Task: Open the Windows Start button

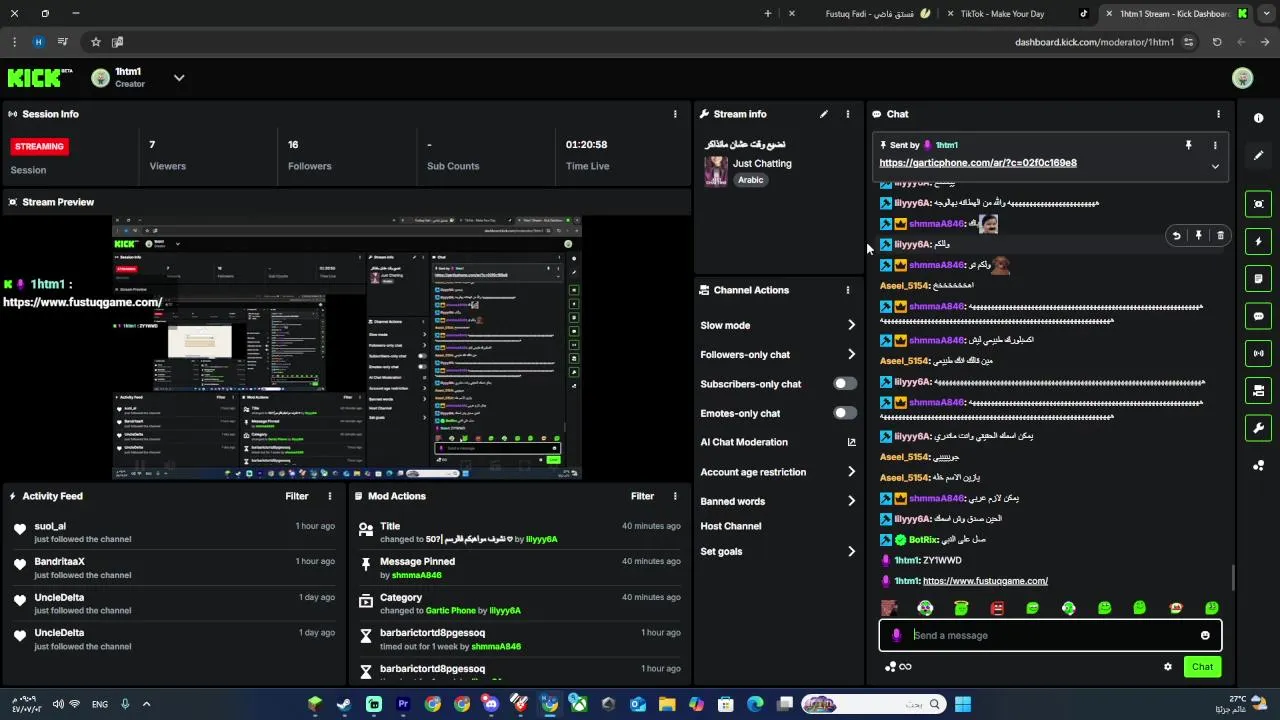Action: (962, 704)
